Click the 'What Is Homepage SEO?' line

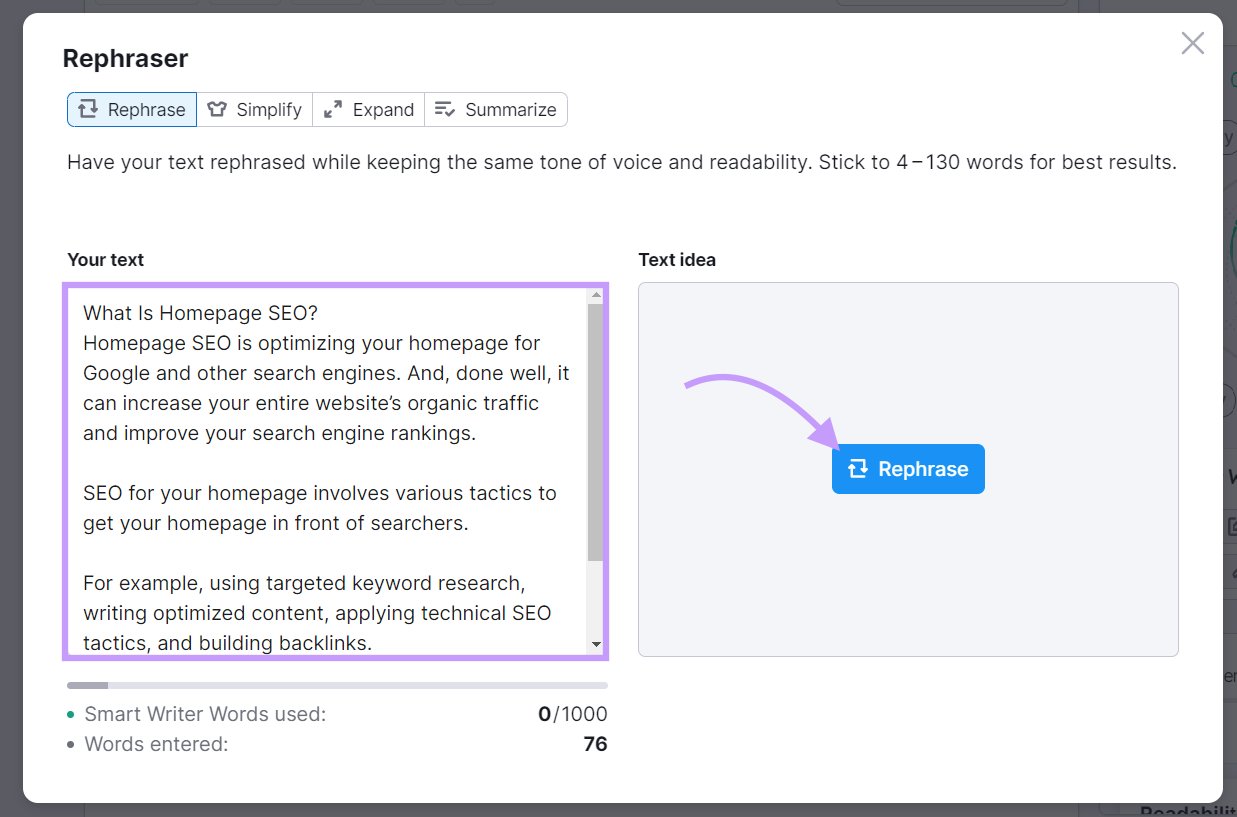pos(200,313)
